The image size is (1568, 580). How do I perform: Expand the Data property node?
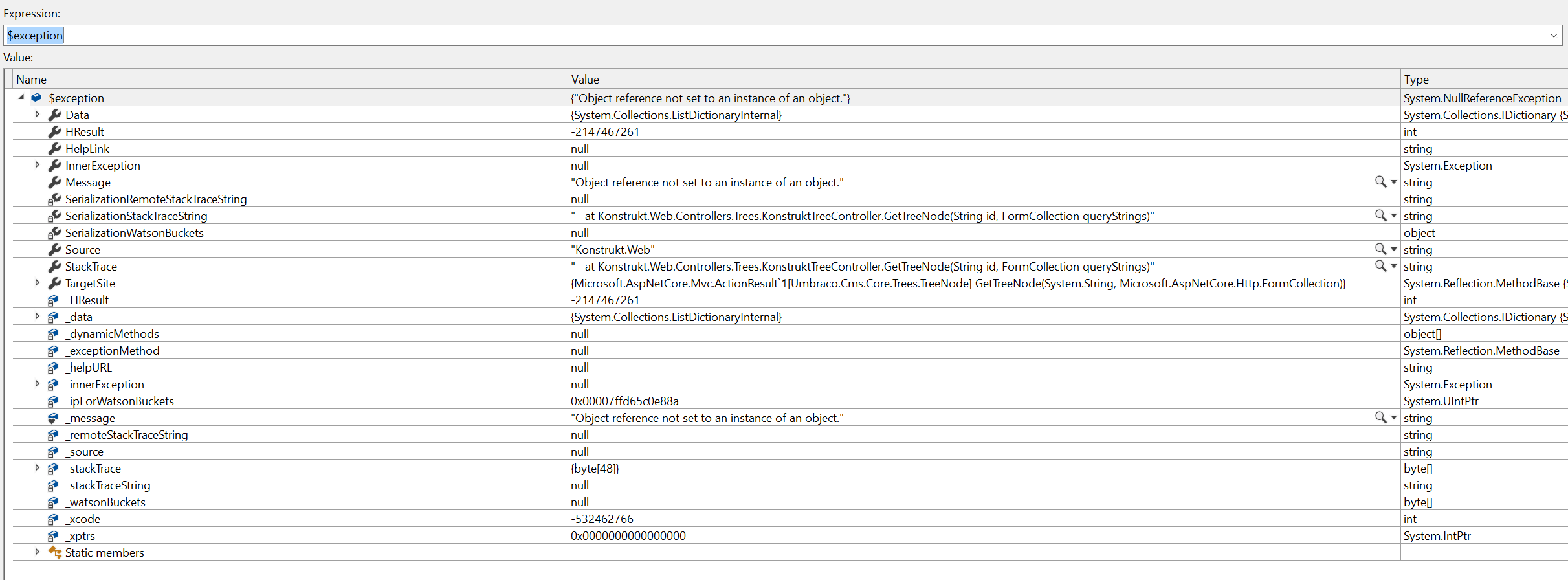[38, 115]
